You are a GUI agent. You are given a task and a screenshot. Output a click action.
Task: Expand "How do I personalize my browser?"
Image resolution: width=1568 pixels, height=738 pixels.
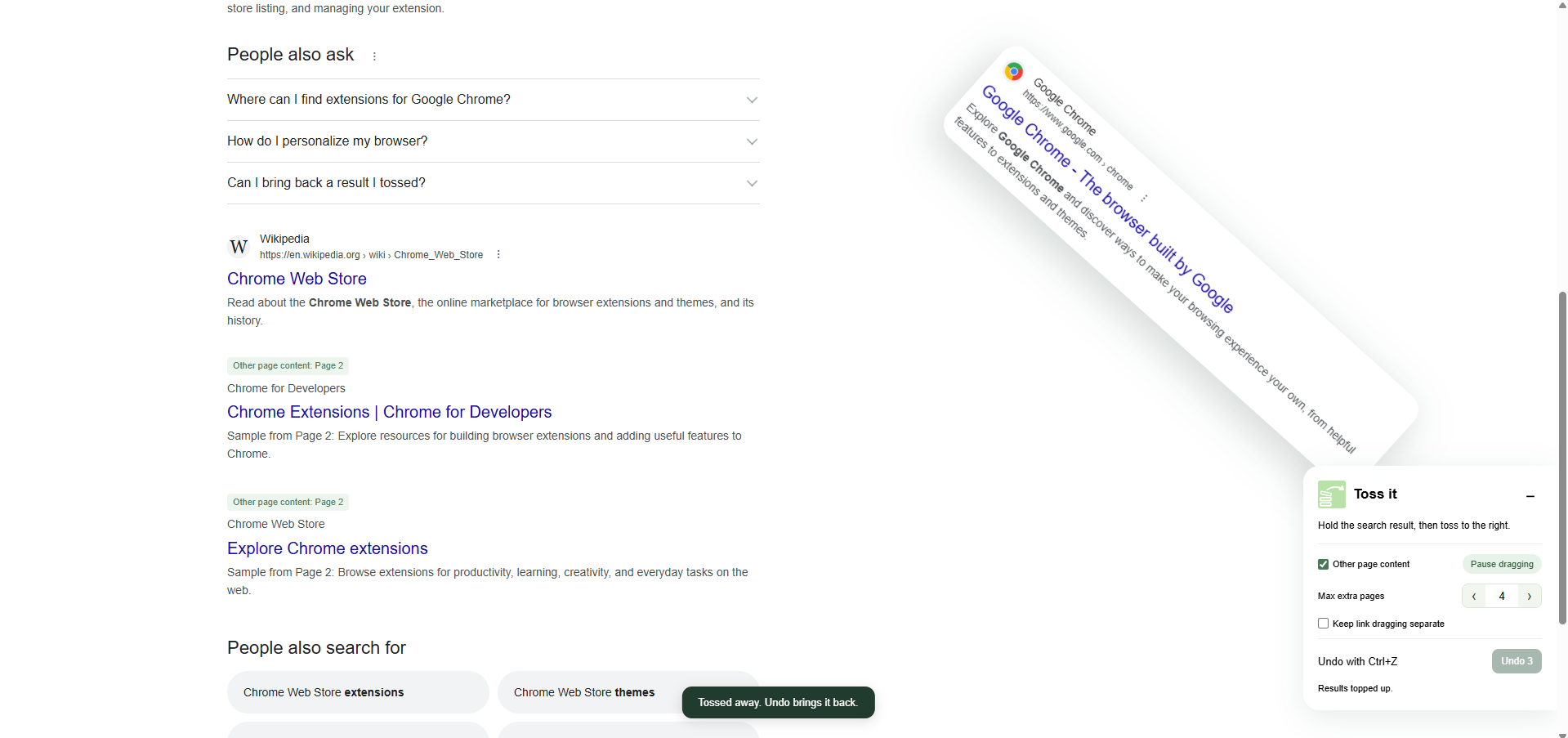(494, 141)
